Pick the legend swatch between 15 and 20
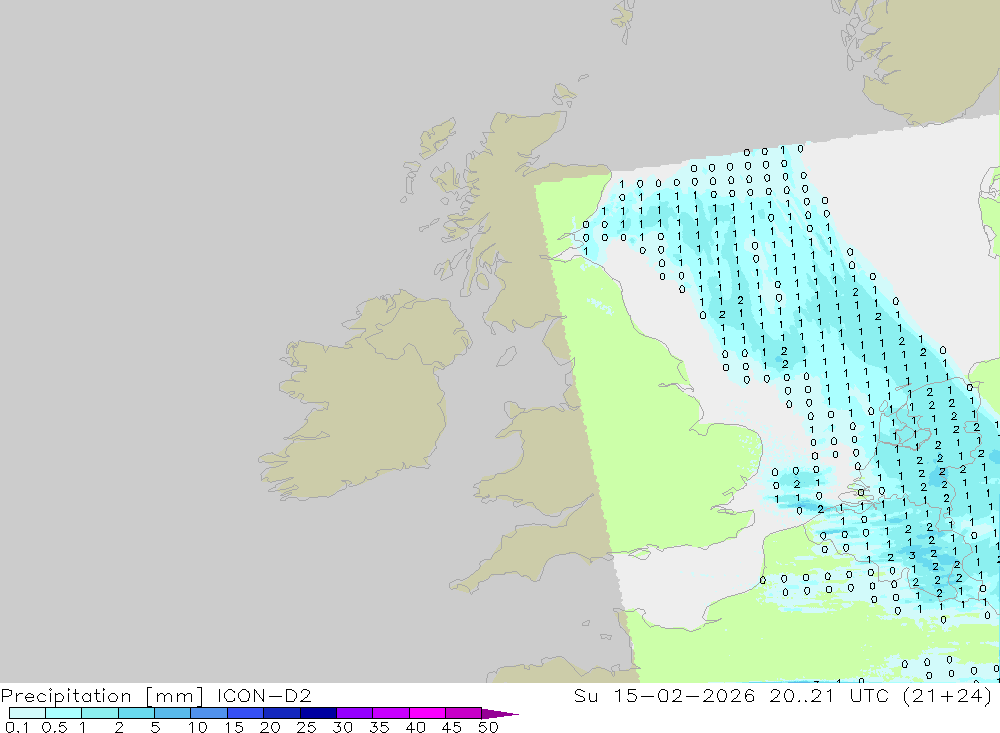 point(245,713)
